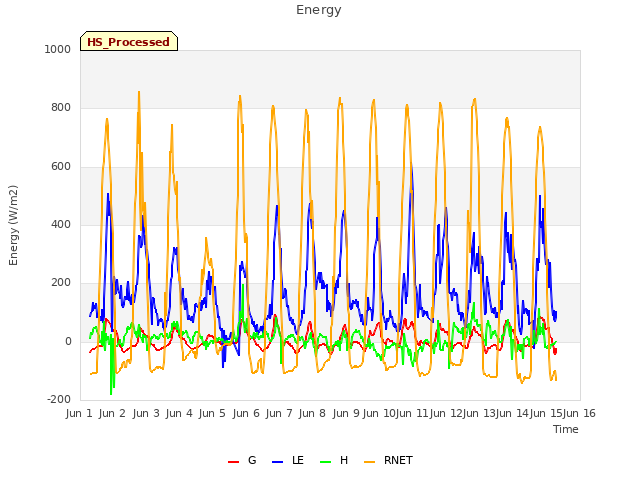This screenshot has width=640, height=480.
Task: Click the 600 y-axis tick label
Action: tap(61, 167)
